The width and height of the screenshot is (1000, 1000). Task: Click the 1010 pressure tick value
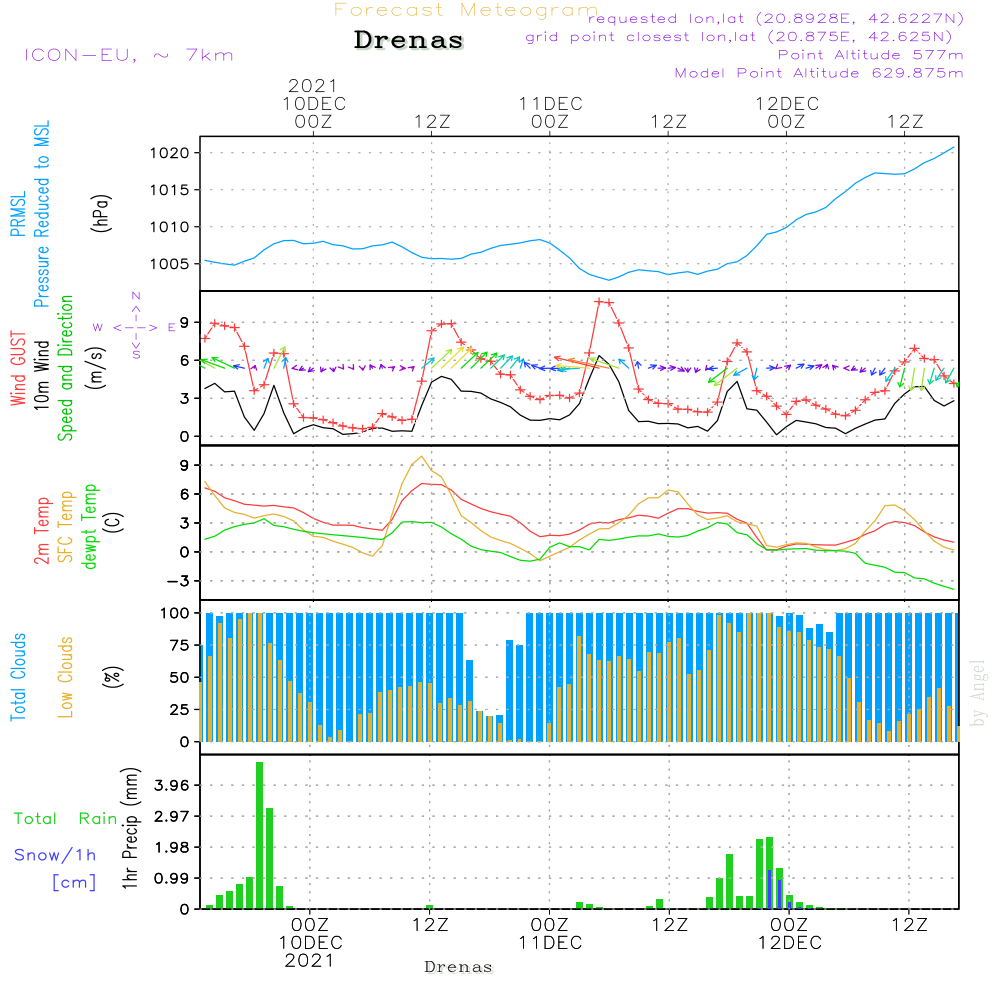pos(170,227)
